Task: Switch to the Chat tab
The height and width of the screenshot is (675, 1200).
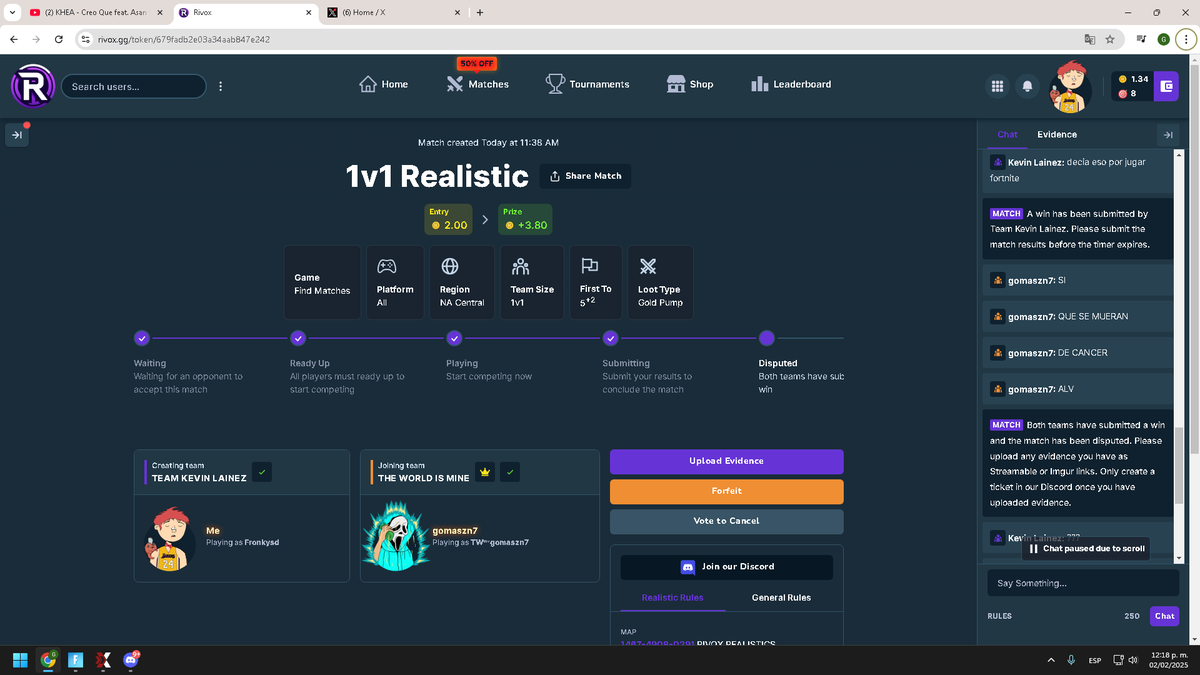Action: click(x=1007, y=134)
